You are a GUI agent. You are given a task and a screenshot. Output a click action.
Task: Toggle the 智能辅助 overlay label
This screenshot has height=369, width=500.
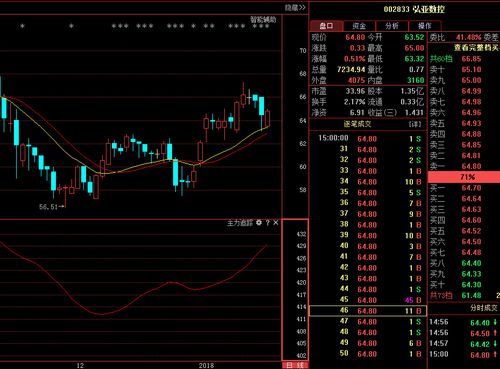(x=263, y=20)
